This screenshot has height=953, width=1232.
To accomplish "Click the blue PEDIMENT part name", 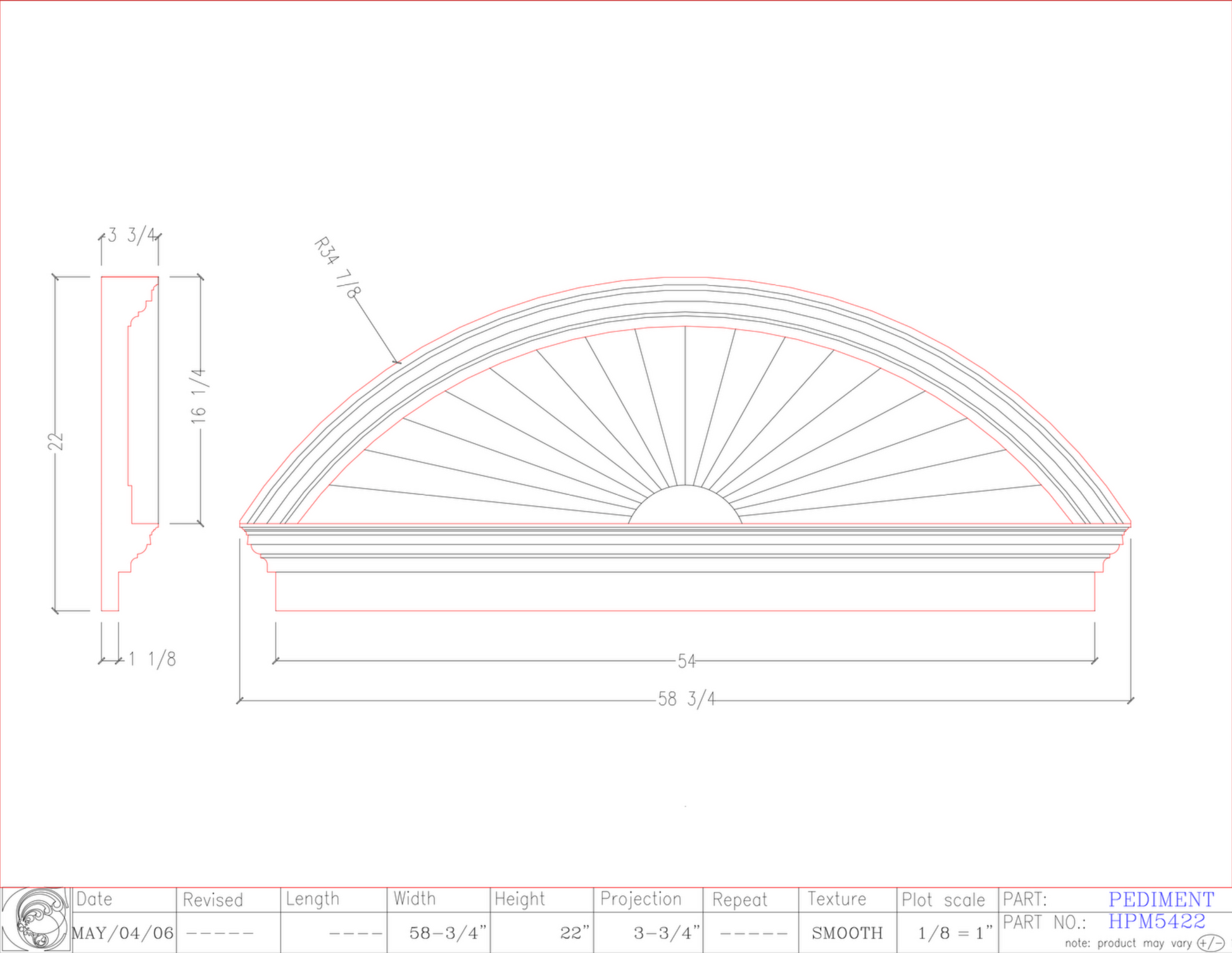I will [x=1160, y=899].
